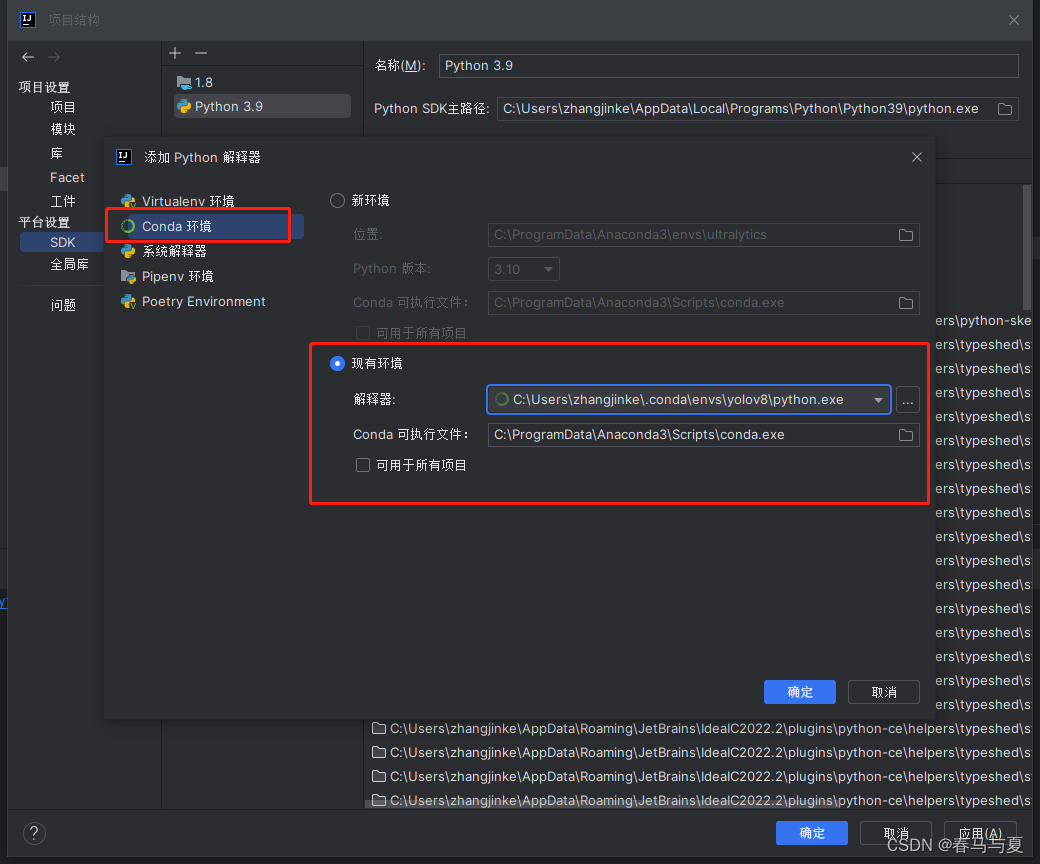The image size is (1040, 864).
Task: Close the 添加 Python 解释器 dialog
Action: [x=917, y=157]
